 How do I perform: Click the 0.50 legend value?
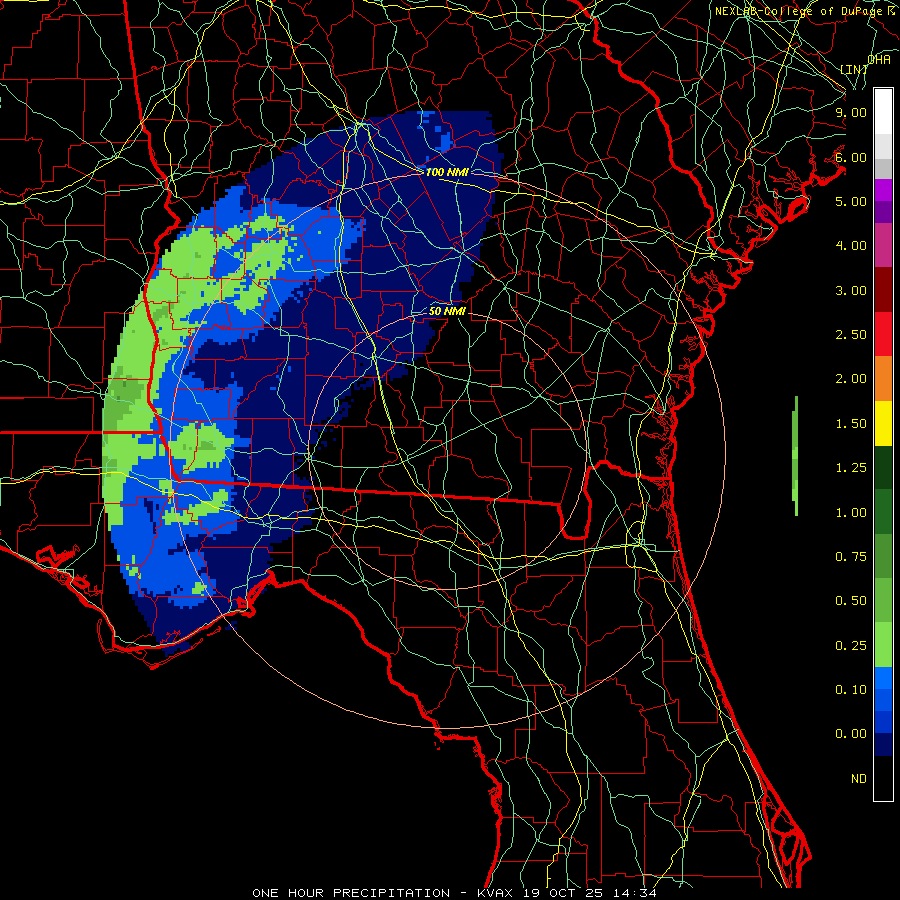coord(851,601)
